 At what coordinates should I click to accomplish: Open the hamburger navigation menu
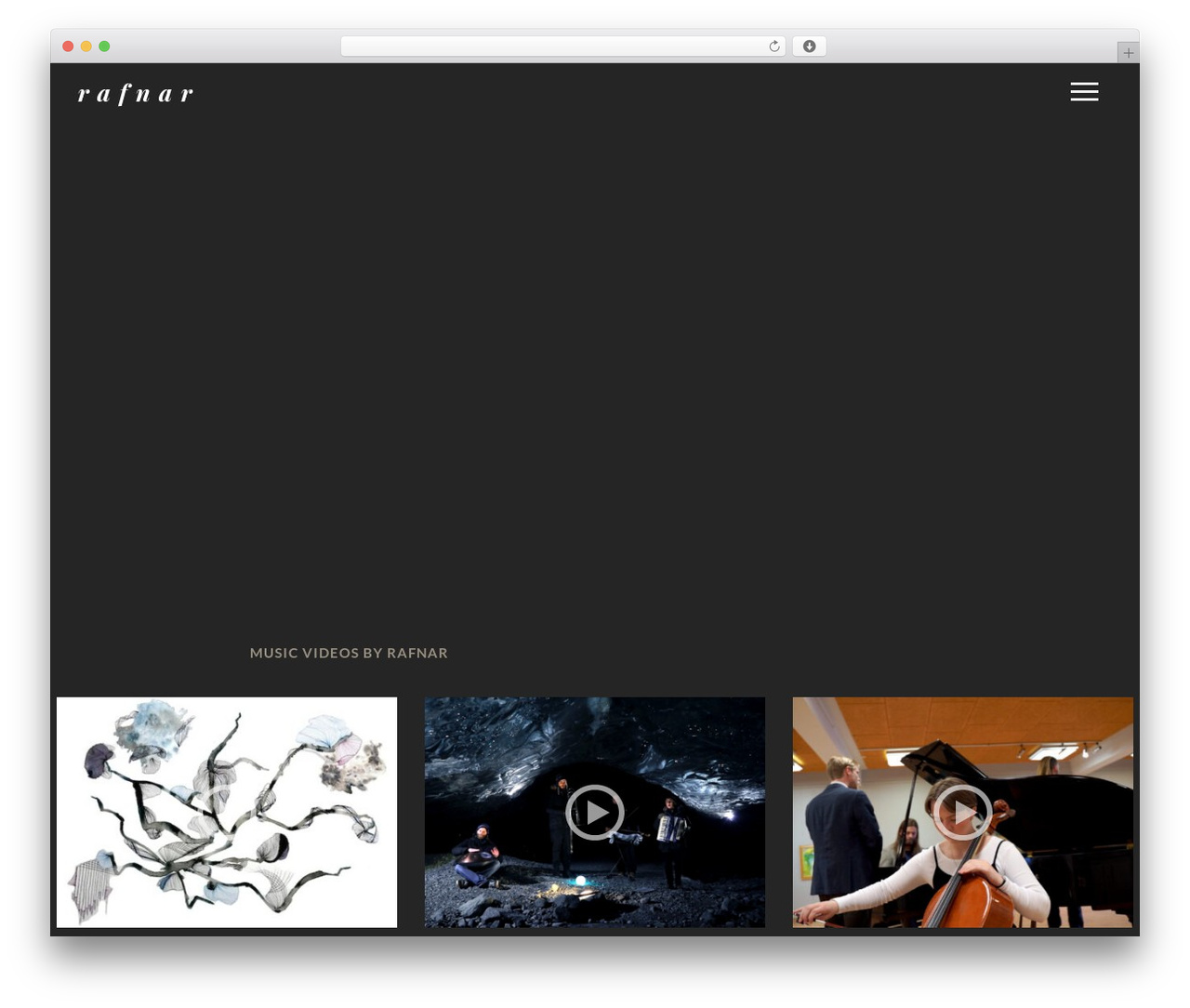pos(1084,91)
